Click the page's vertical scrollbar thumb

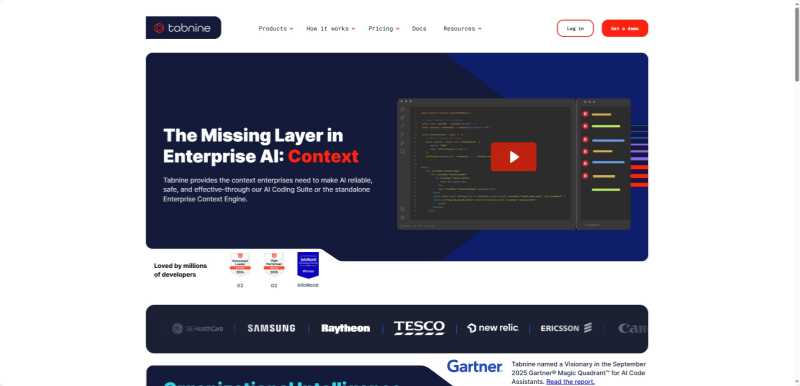tap(796, 44)
